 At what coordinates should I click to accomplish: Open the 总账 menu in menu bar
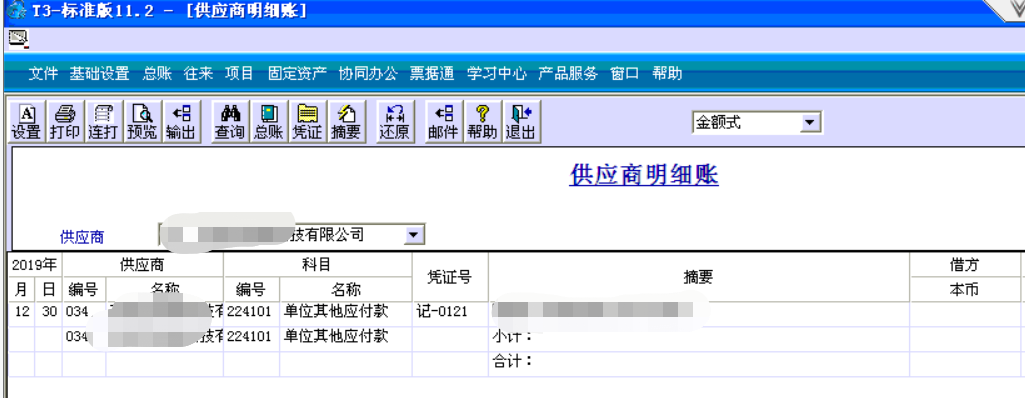[x=157, y=74]
